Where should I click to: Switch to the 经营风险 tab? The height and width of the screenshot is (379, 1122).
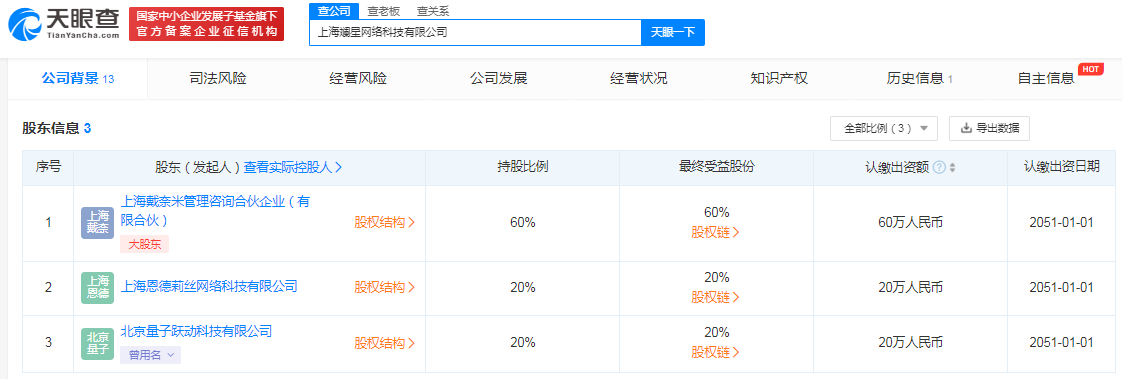358,79
